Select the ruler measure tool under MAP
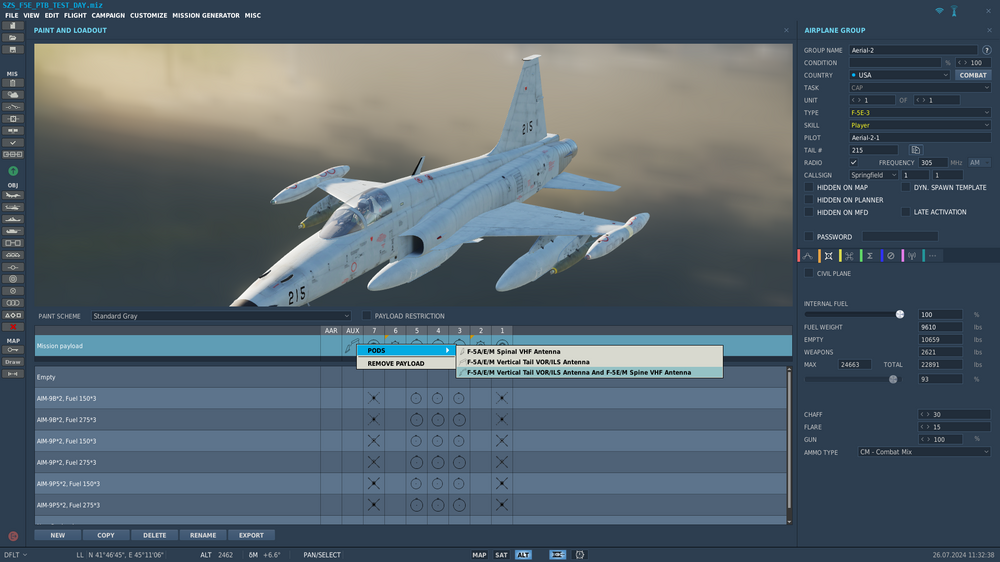The width and height of the screenshot is (1000, 562). pos(12,374)
